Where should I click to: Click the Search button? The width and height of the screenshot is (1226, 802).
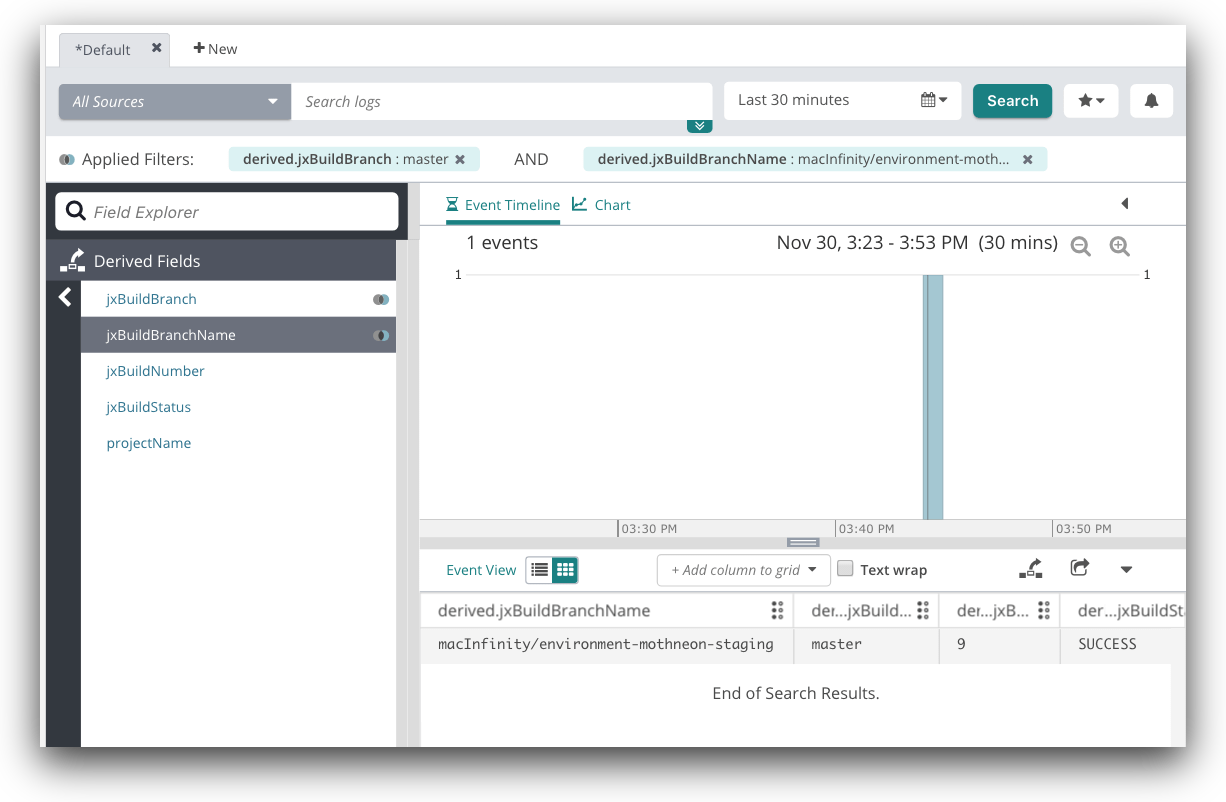coord(1012,101)
